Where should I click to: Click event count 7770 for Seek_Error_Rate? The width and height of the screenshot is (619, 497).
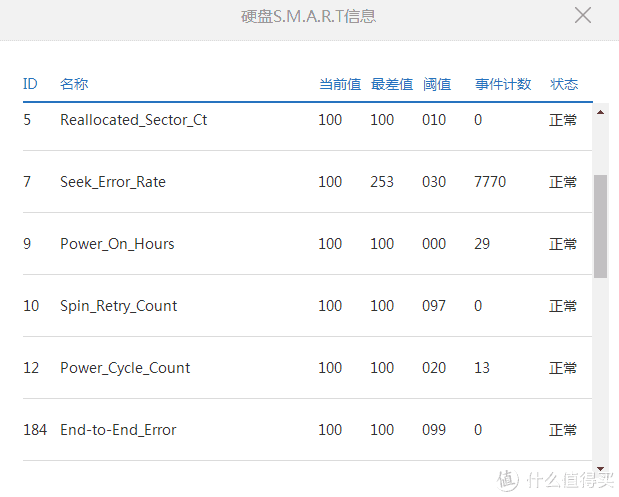[x=490, y=182]
